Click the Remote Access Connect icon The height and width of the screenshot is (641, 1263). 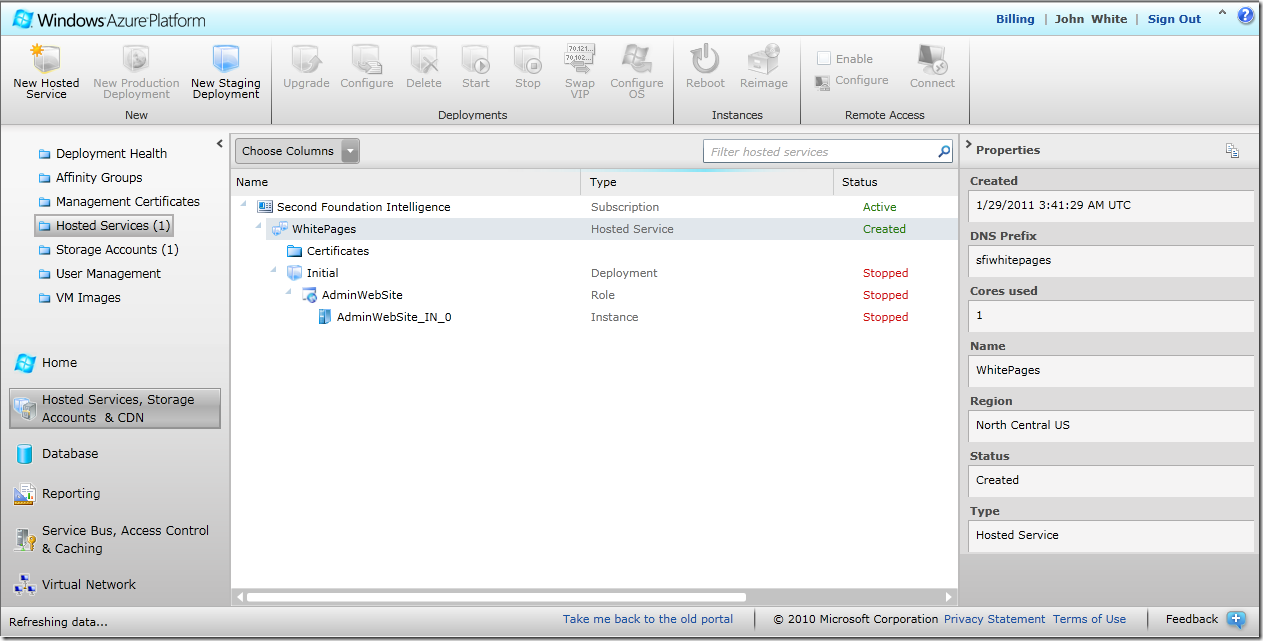tap(932, 59)
